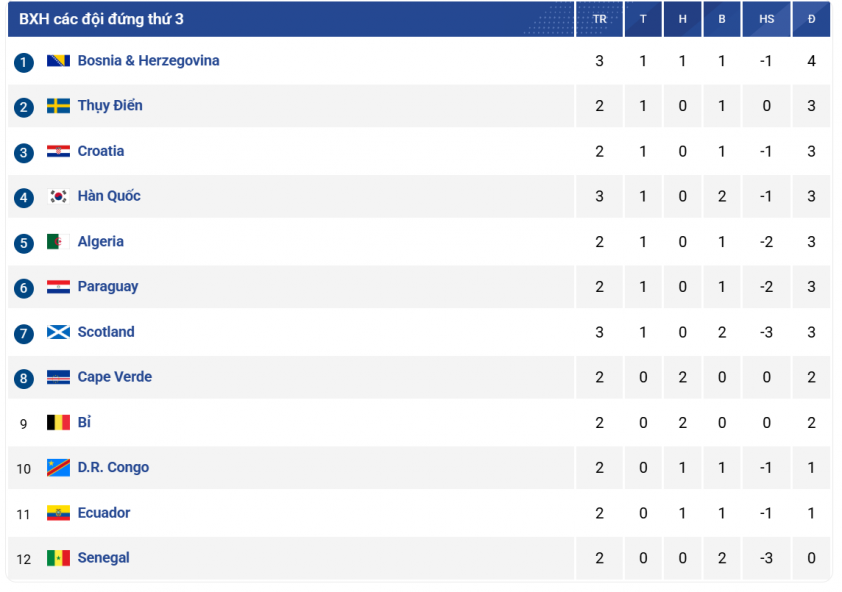The image size is (842, 592).
Task: Click the Croatia flag icon
Action: (58, 151)
